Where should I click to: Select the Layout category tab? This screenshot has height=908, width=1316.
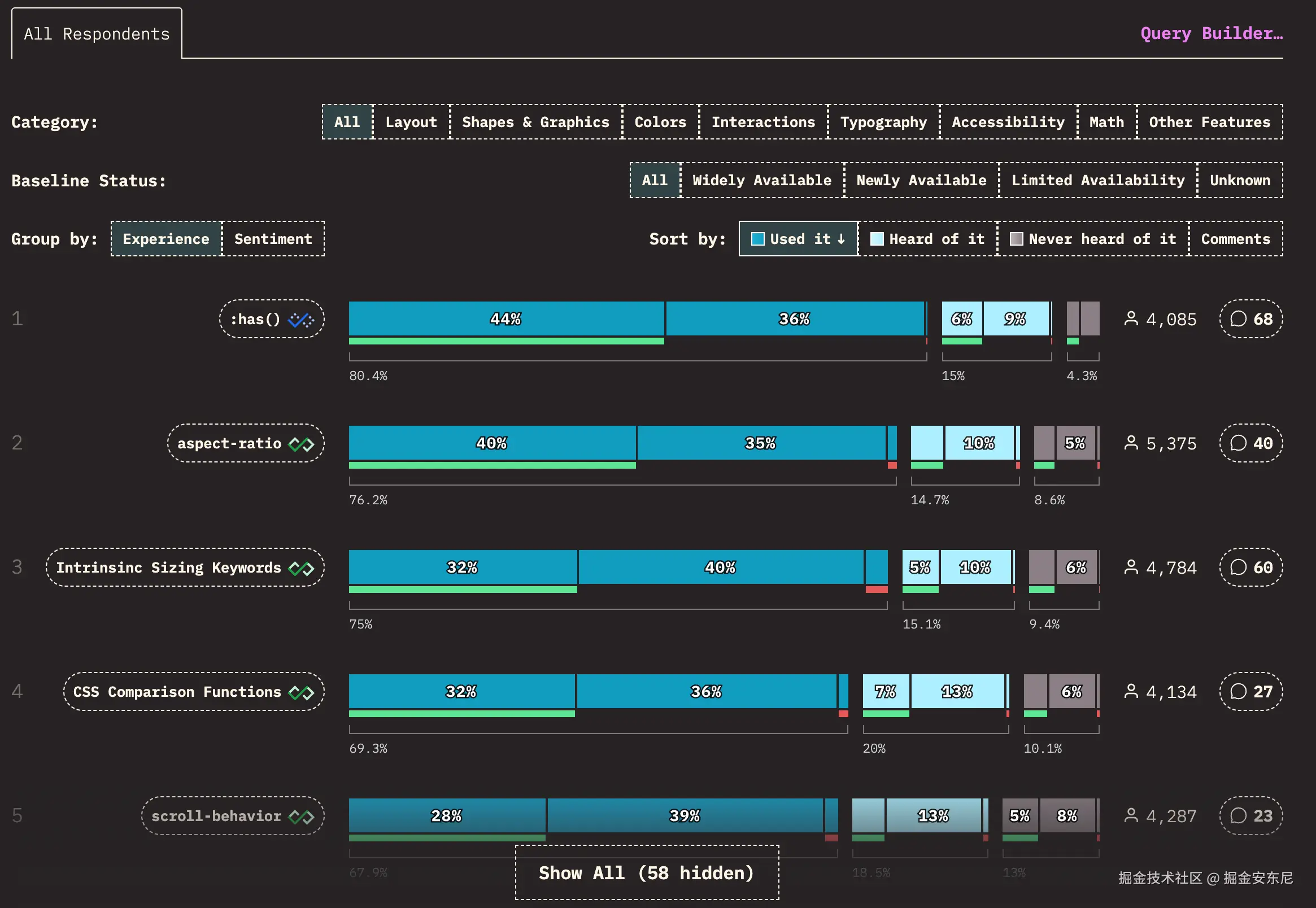pyautogui.click(x=411, y=123)
